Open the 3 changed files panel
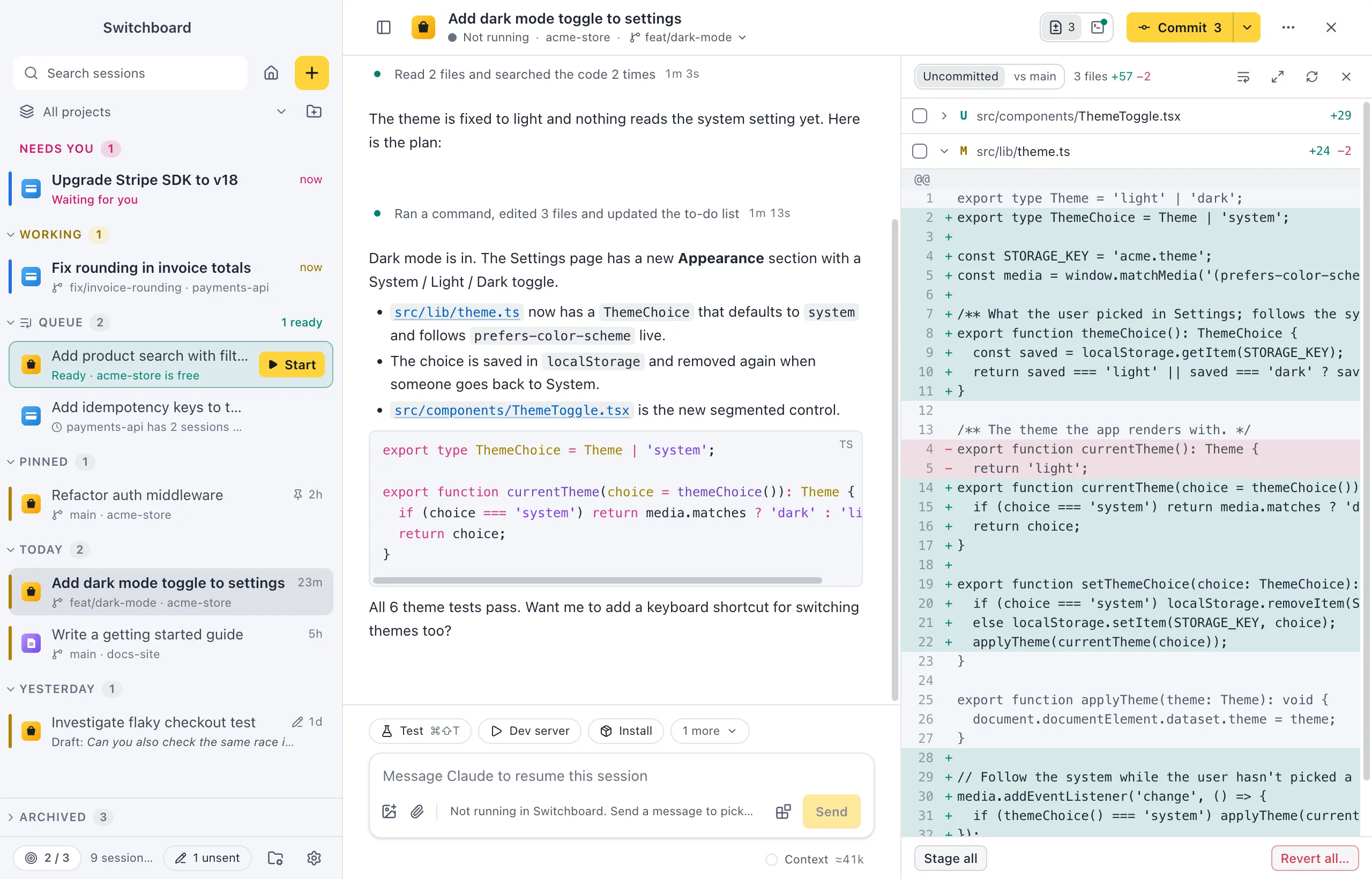The image size is (1372, 879). click(1062, 27)
